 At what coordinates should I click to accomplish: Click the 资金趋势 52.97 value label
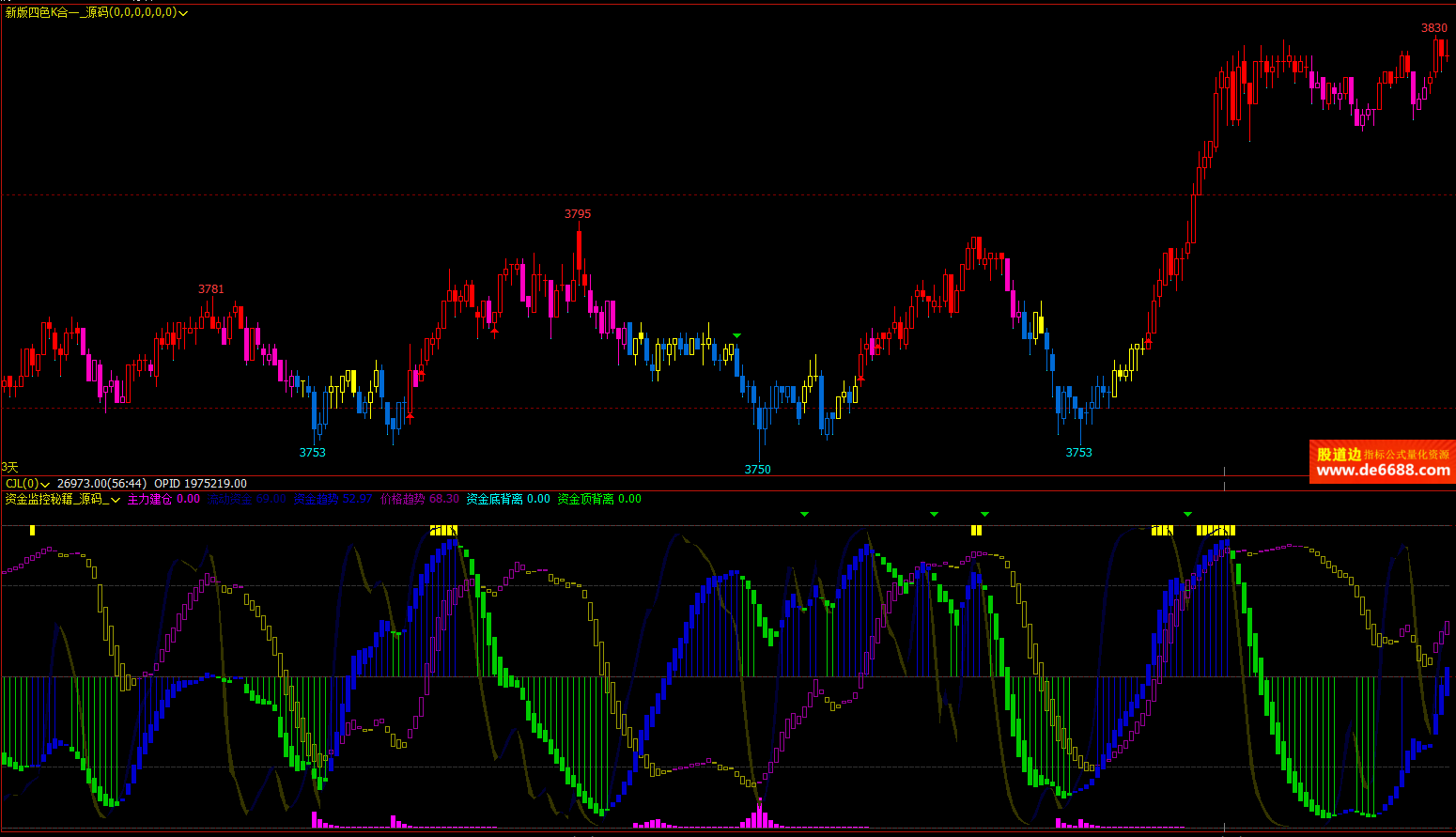point(333,499)
